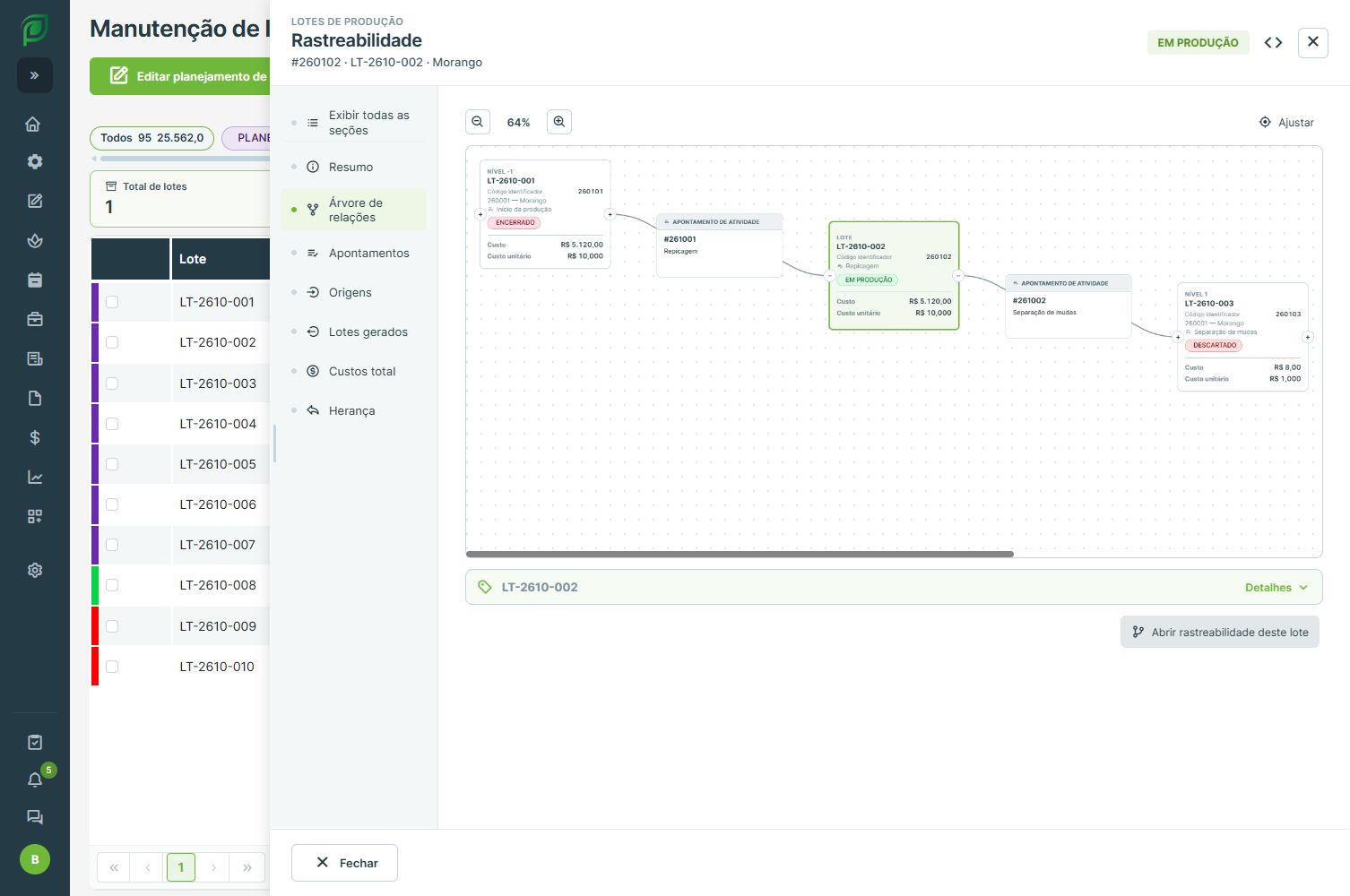Go to Origens section
Screen dimensions: 1350x896
354,292
